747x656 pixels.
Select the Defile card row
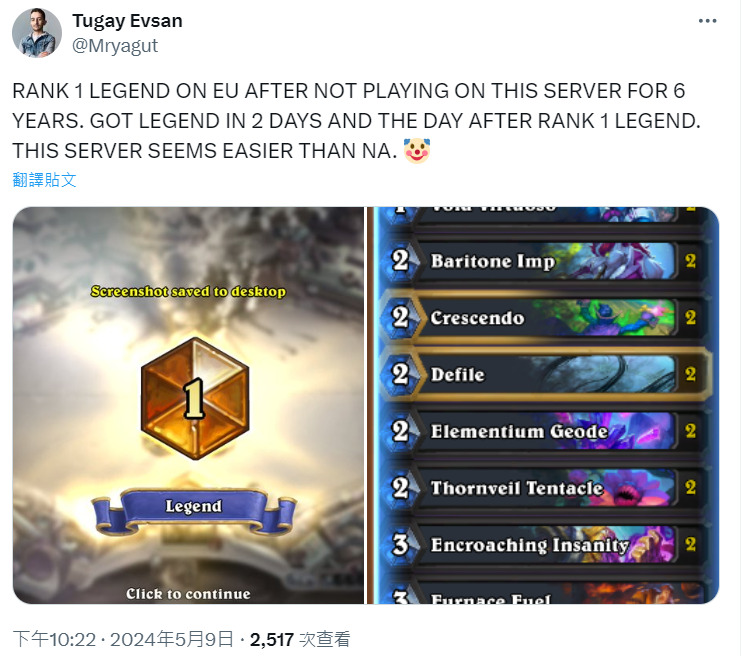click(545, 374)
